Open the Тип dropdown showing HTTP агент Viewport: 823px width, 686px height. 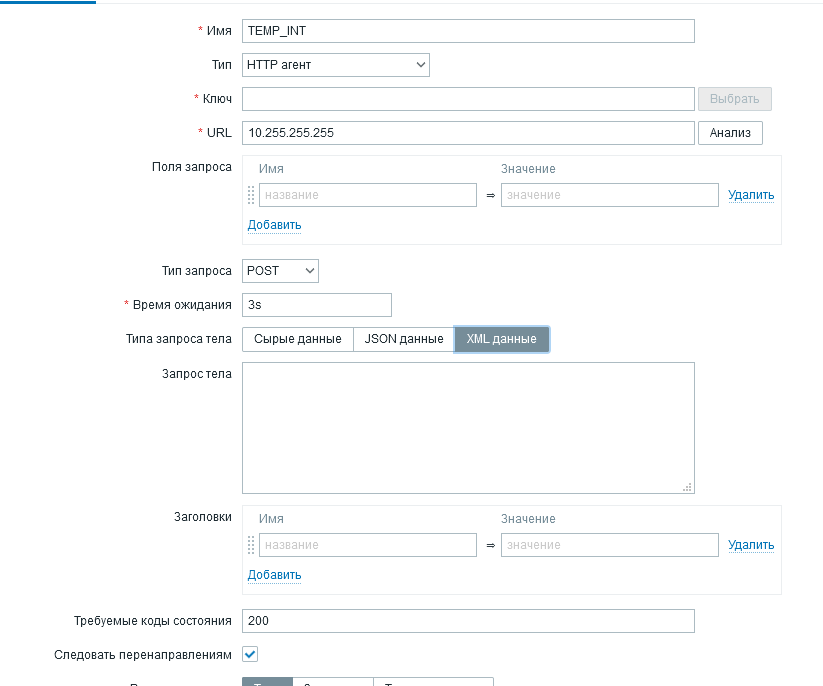(335, 64)
